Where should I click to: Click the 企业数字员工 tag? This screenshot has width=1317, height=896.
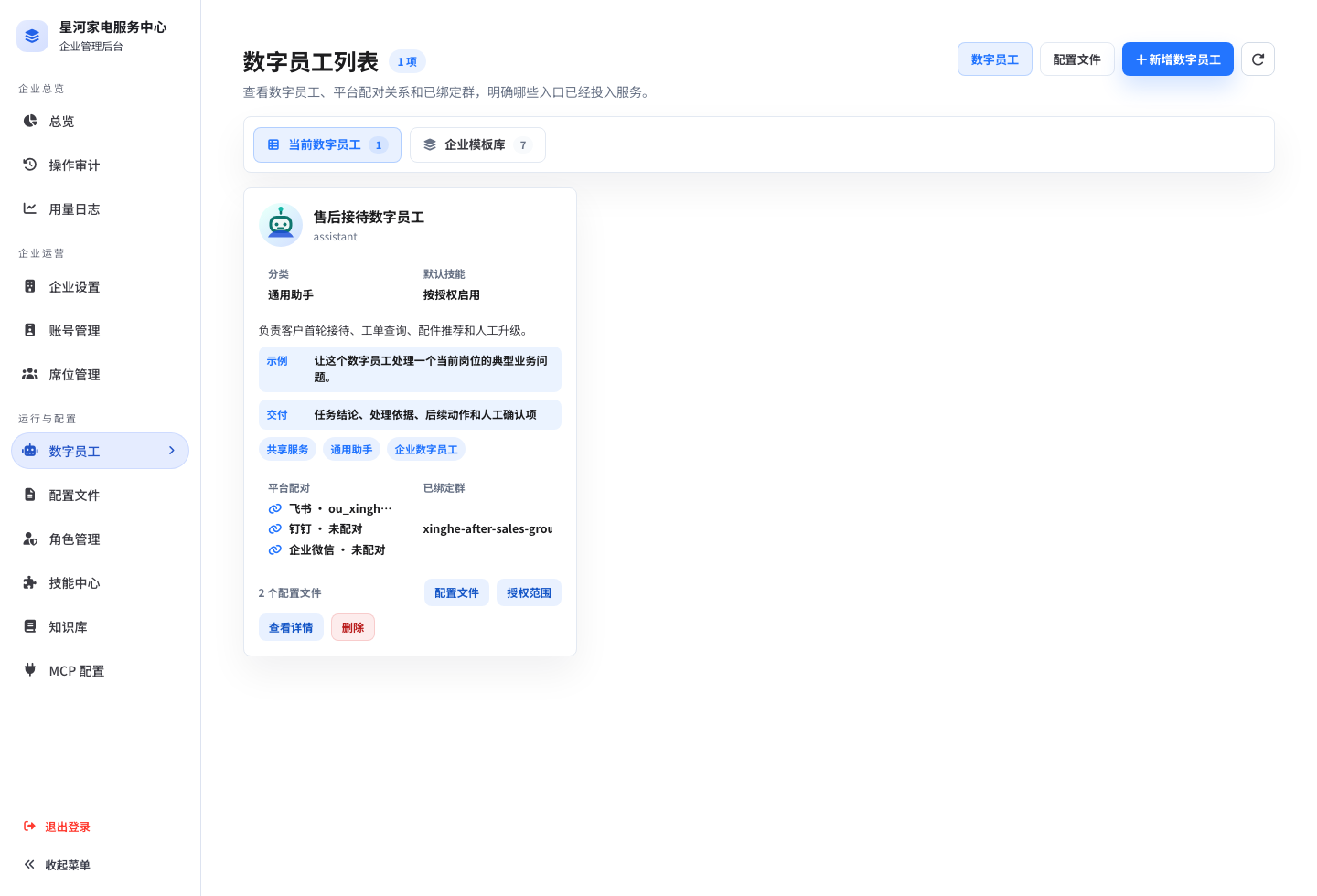pyautogui.click(x=426, y=449)
